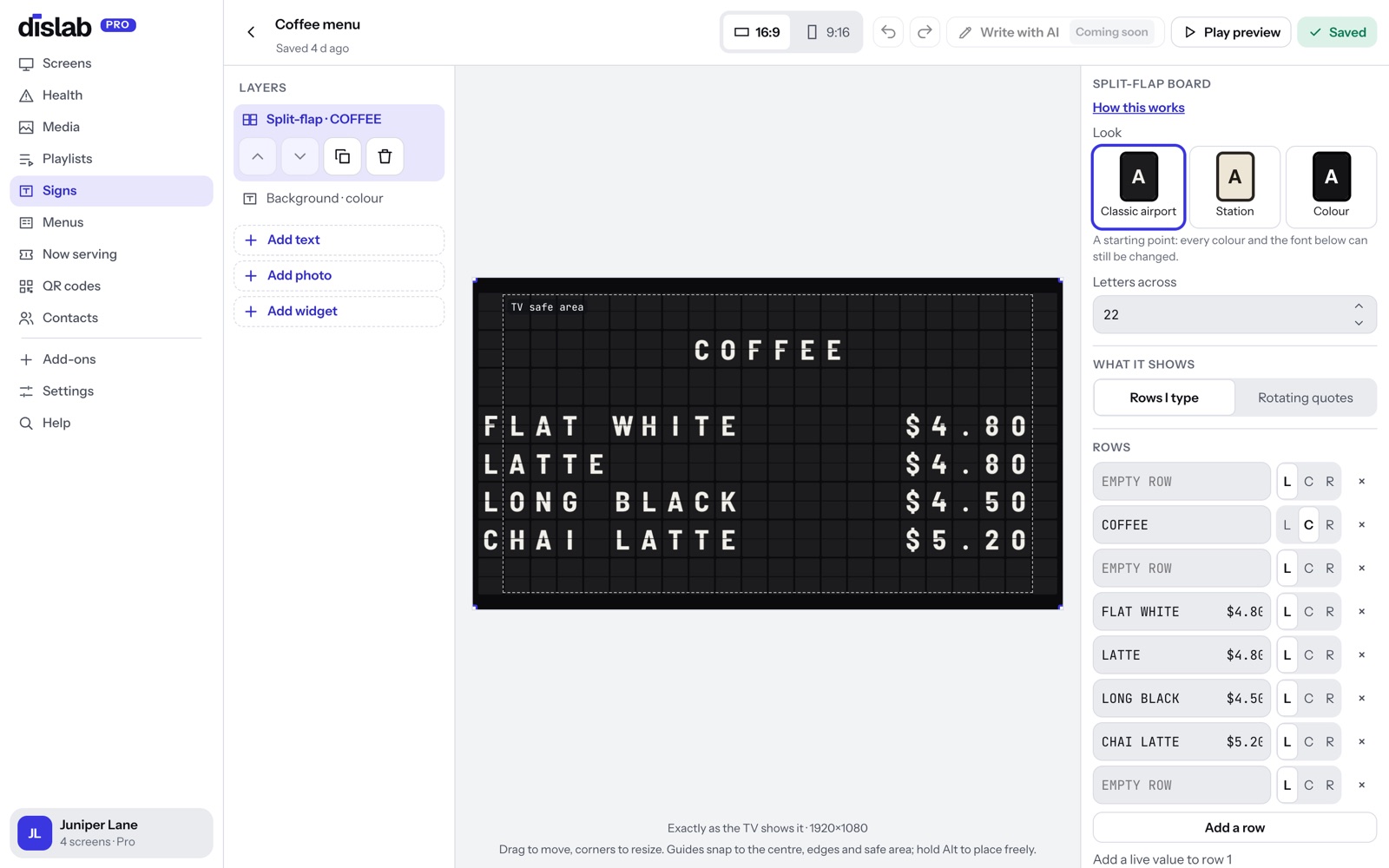Align the COFFEE row left
Image resolution: width=1389 pixels, height=868 pixels.
(1287, 525)
